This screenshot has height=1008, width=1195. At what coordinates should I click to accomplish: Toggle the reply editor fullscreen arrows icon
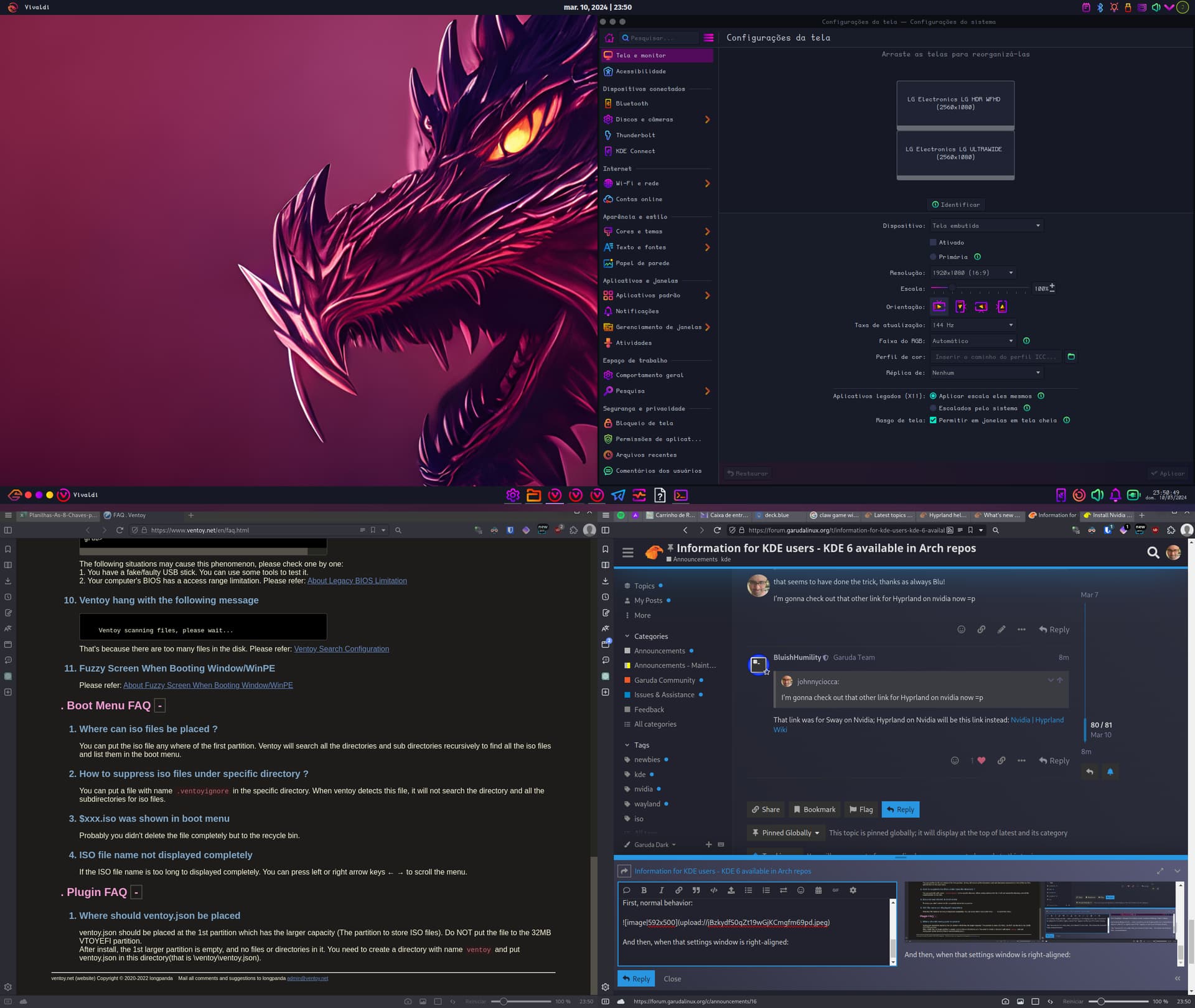1160,871
